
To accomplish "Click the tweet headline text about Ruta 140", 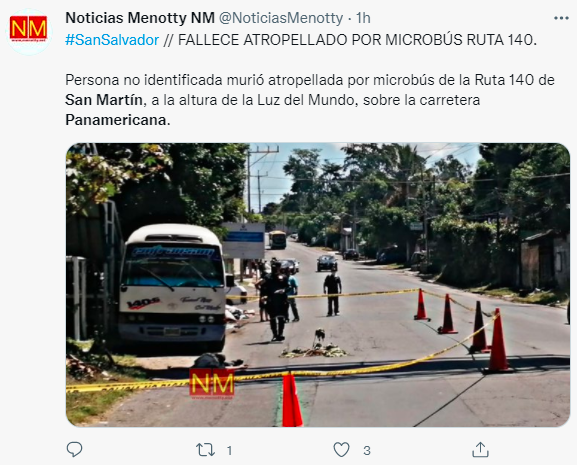I will [357, 40].
